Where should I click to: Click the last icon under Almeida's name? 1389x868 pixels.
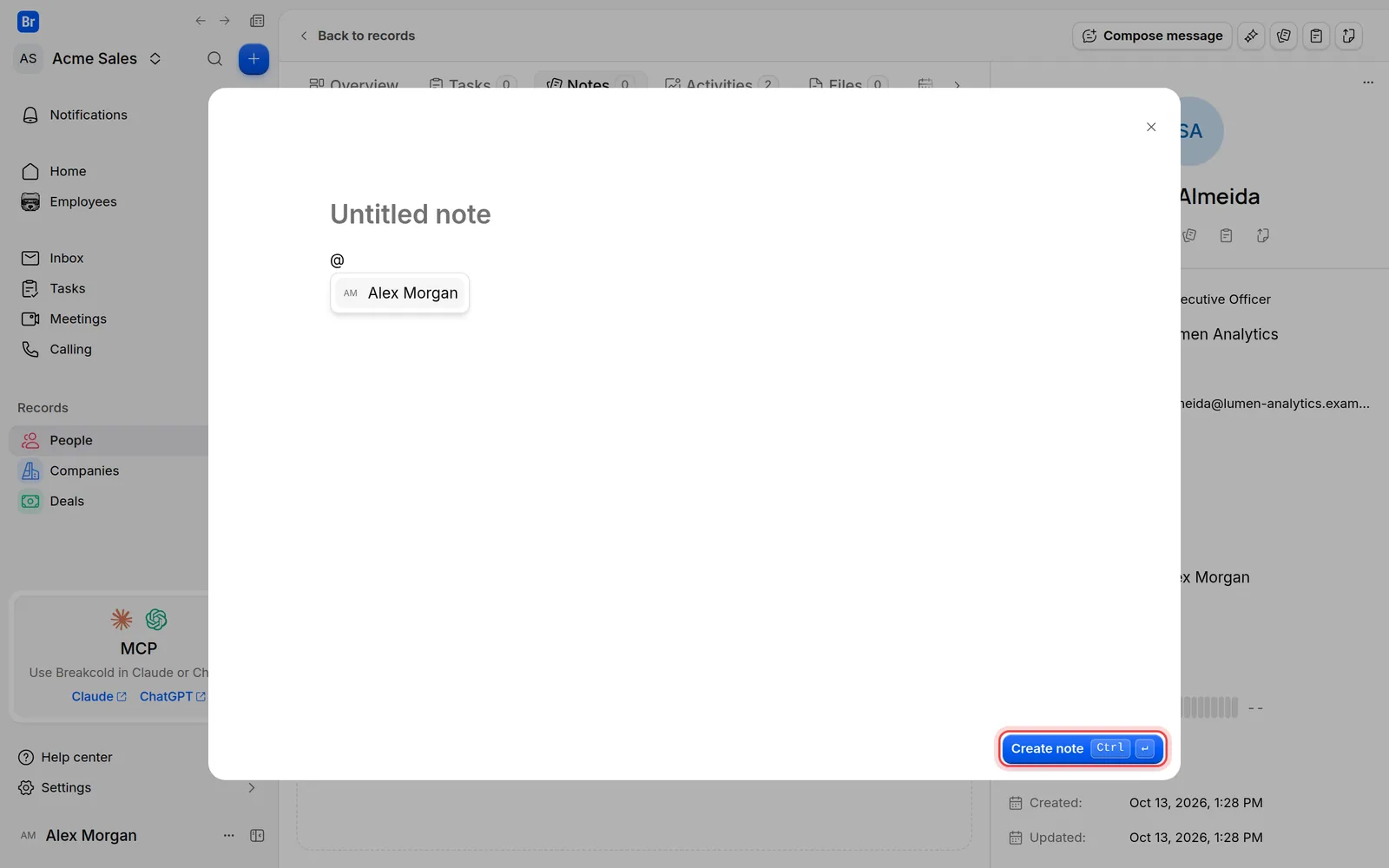point(1263,235)
